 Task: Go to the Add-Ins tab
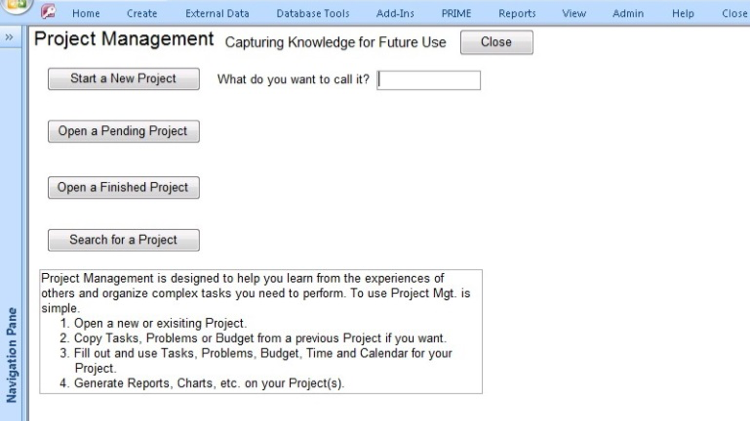click(x=395, y=13)
